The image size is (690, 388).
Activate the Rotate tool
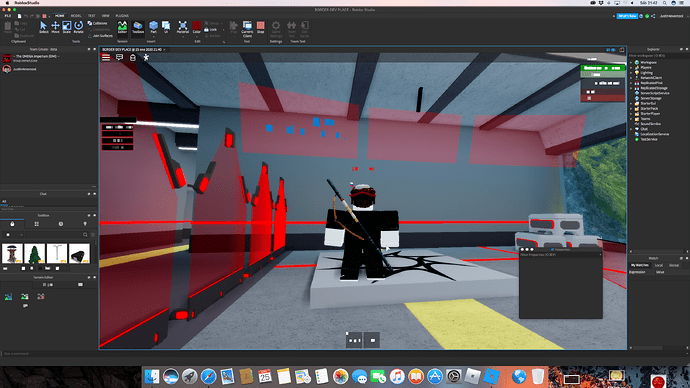78,27
